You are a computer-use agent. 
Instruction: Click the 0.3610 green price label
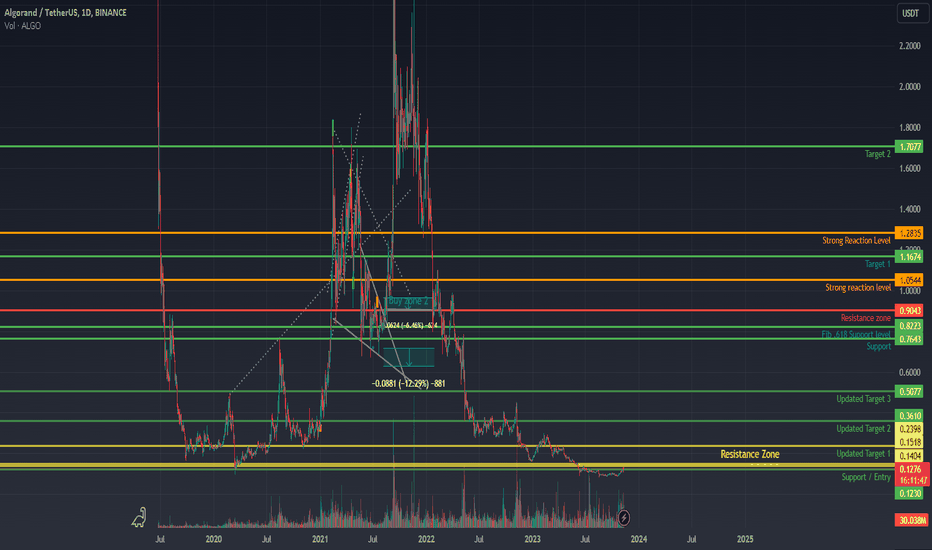click(909, 416)
